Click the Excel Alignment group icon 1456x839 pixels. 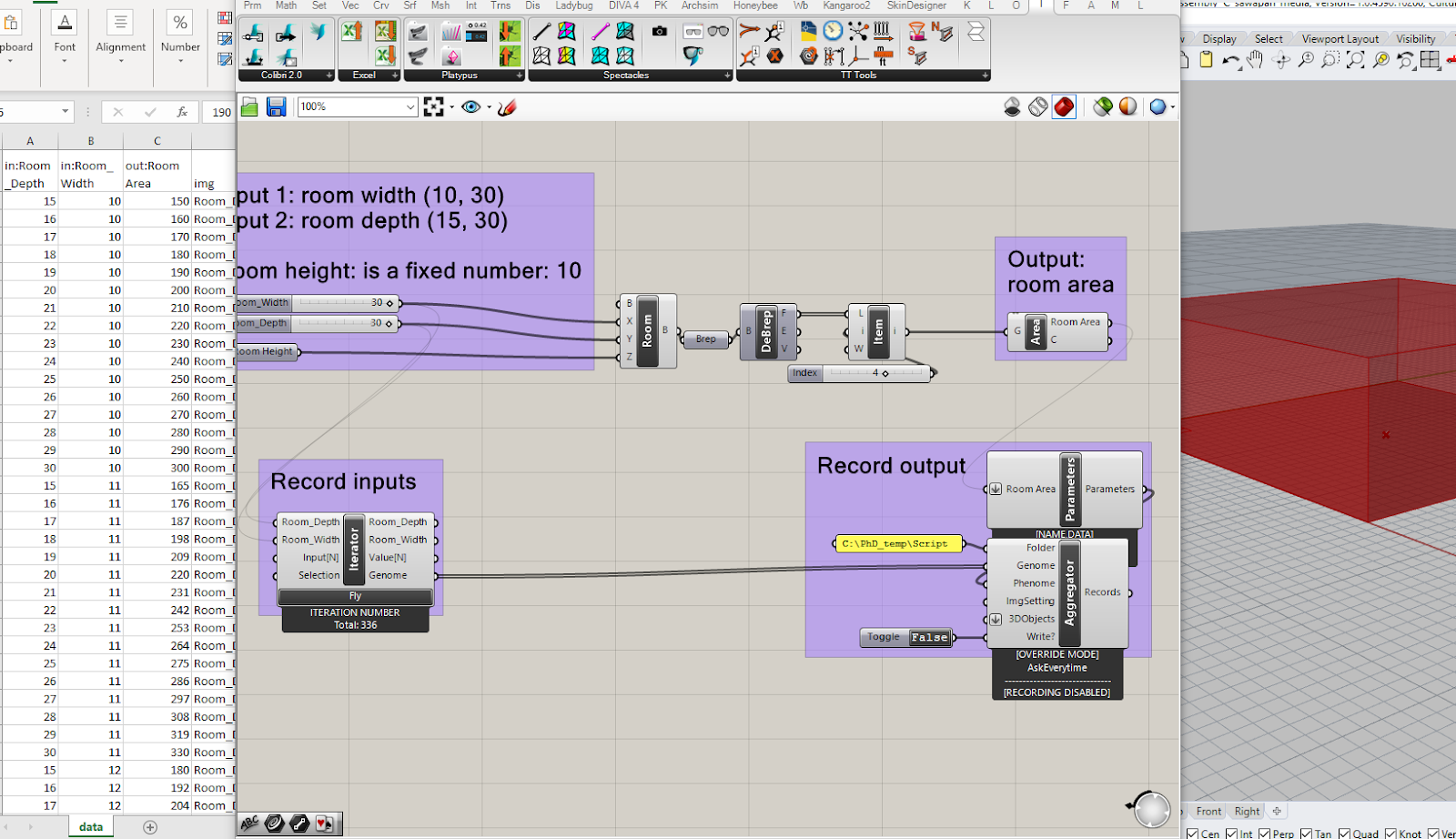coord(120,22)
